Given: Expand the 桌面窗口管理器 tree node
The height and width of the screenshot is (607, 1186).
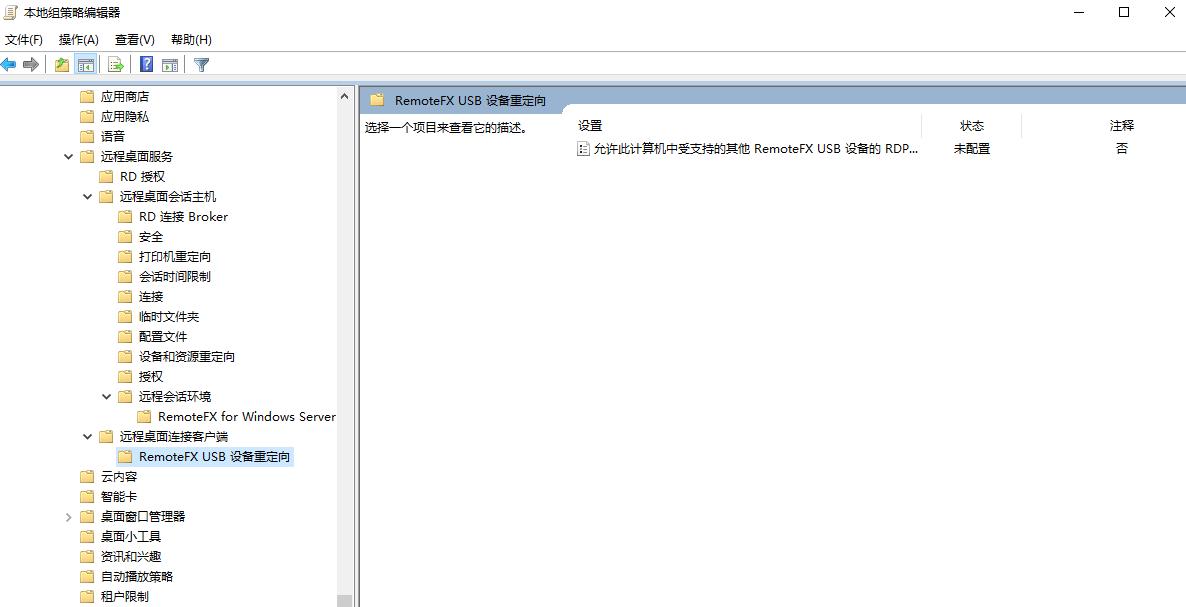Looking at the screenshot, I should click(68, 517).
